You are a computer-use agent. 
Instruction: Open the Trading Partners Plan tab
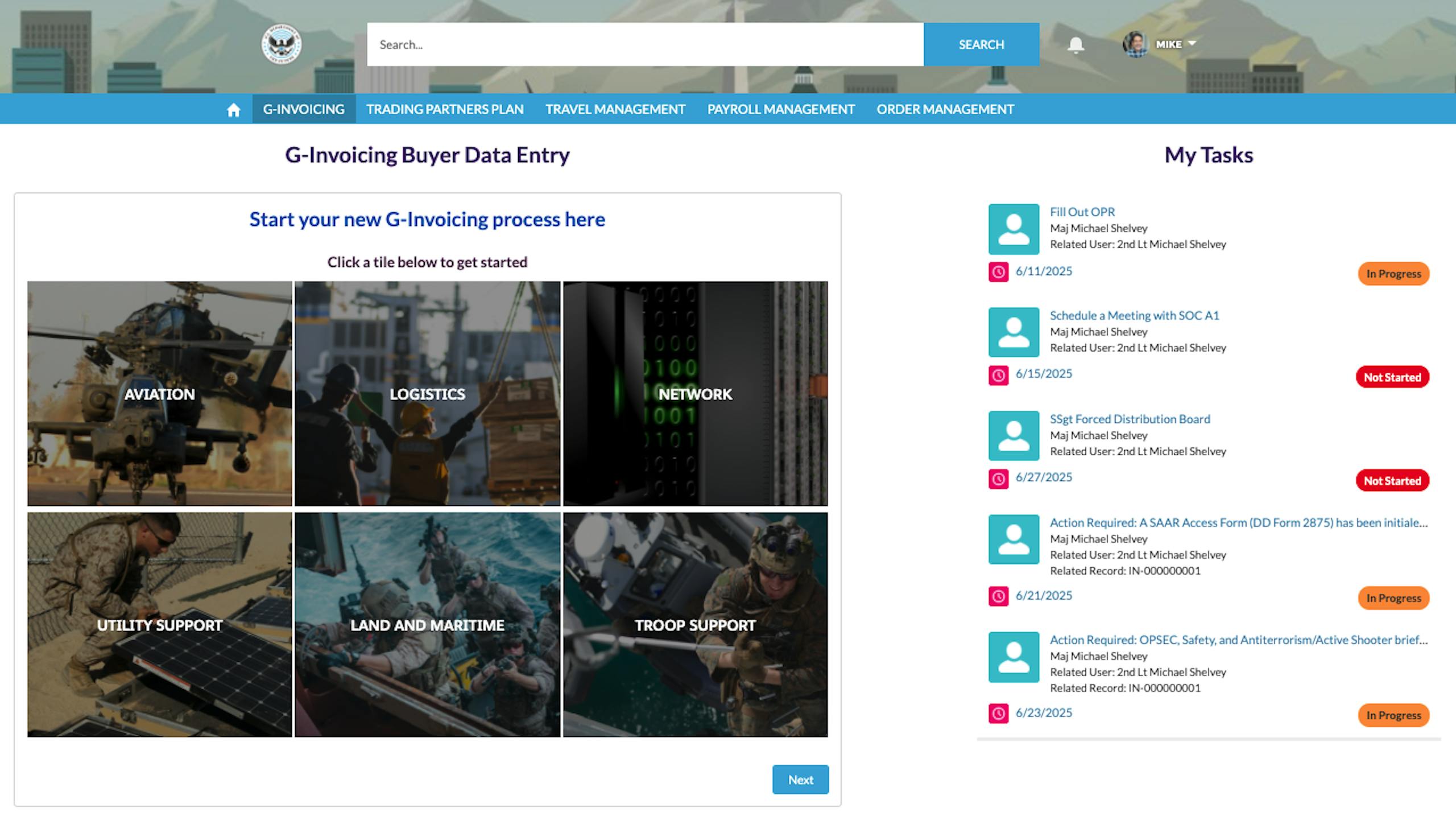tap(445, 109)
